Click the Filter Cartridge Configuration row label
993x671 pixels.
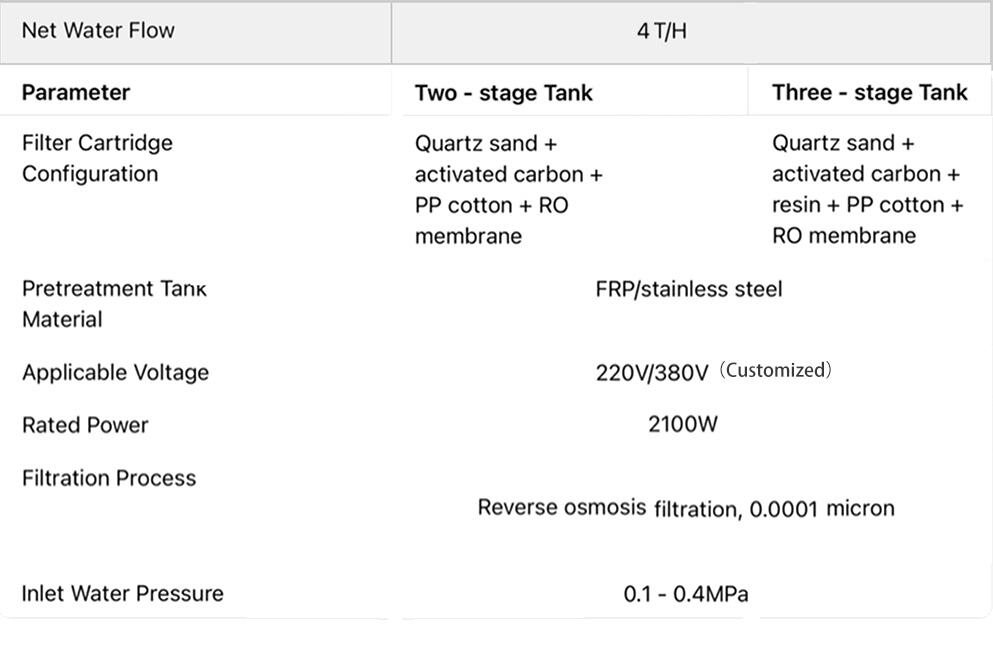[97, 158]
